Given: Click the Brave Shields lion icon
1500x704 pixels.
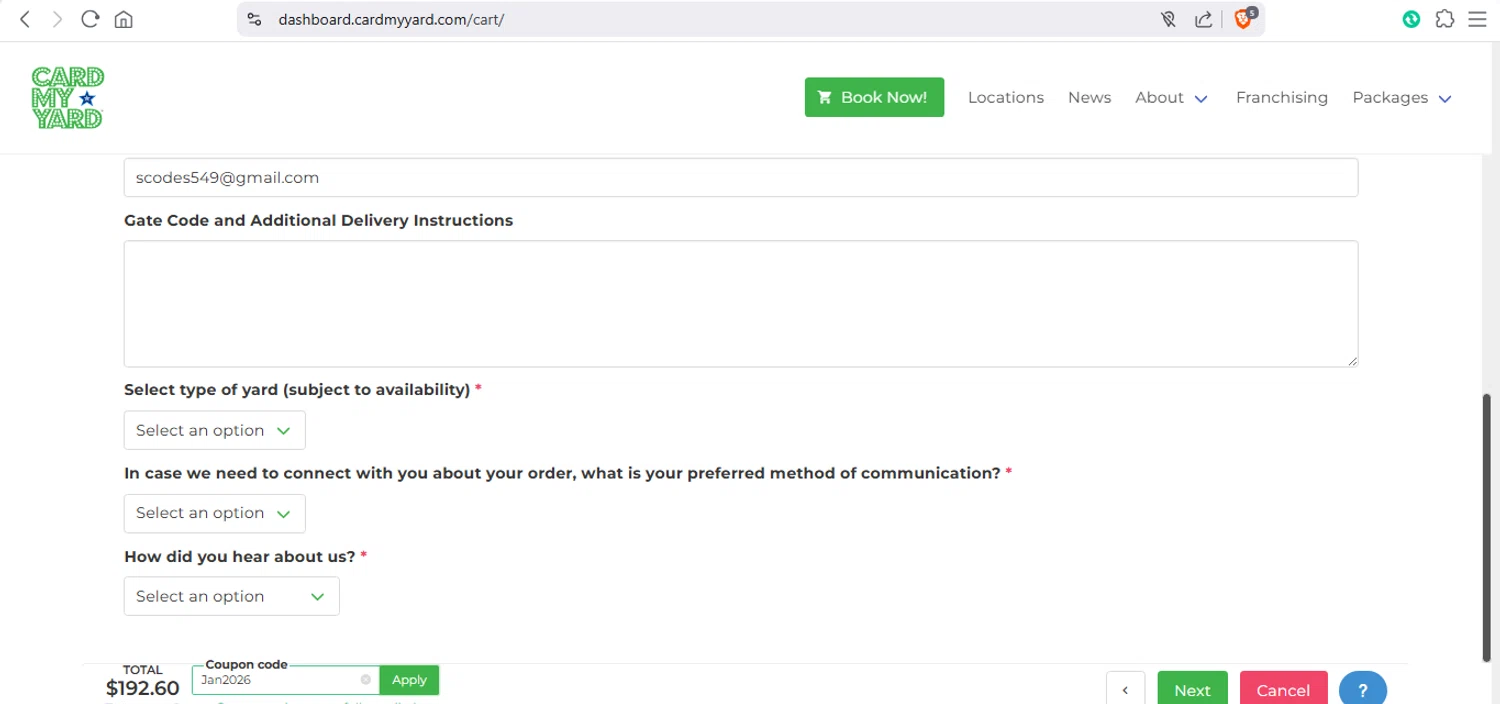Looking at the screenshot, I should (x=1243, y=19).
